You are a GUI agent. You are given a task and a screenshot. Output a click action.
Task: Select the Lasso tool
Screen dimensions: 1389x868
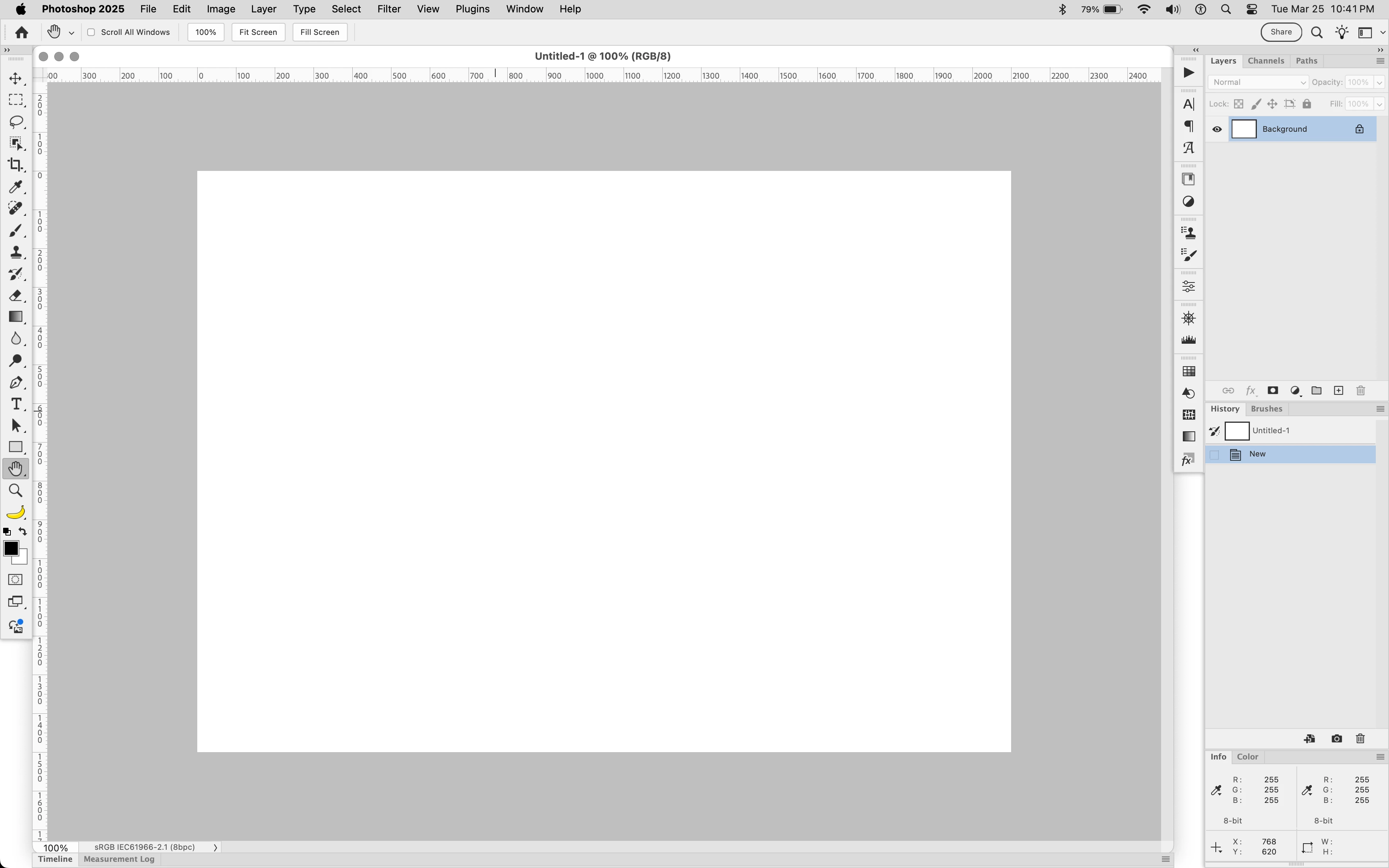[x=16, y=122]
